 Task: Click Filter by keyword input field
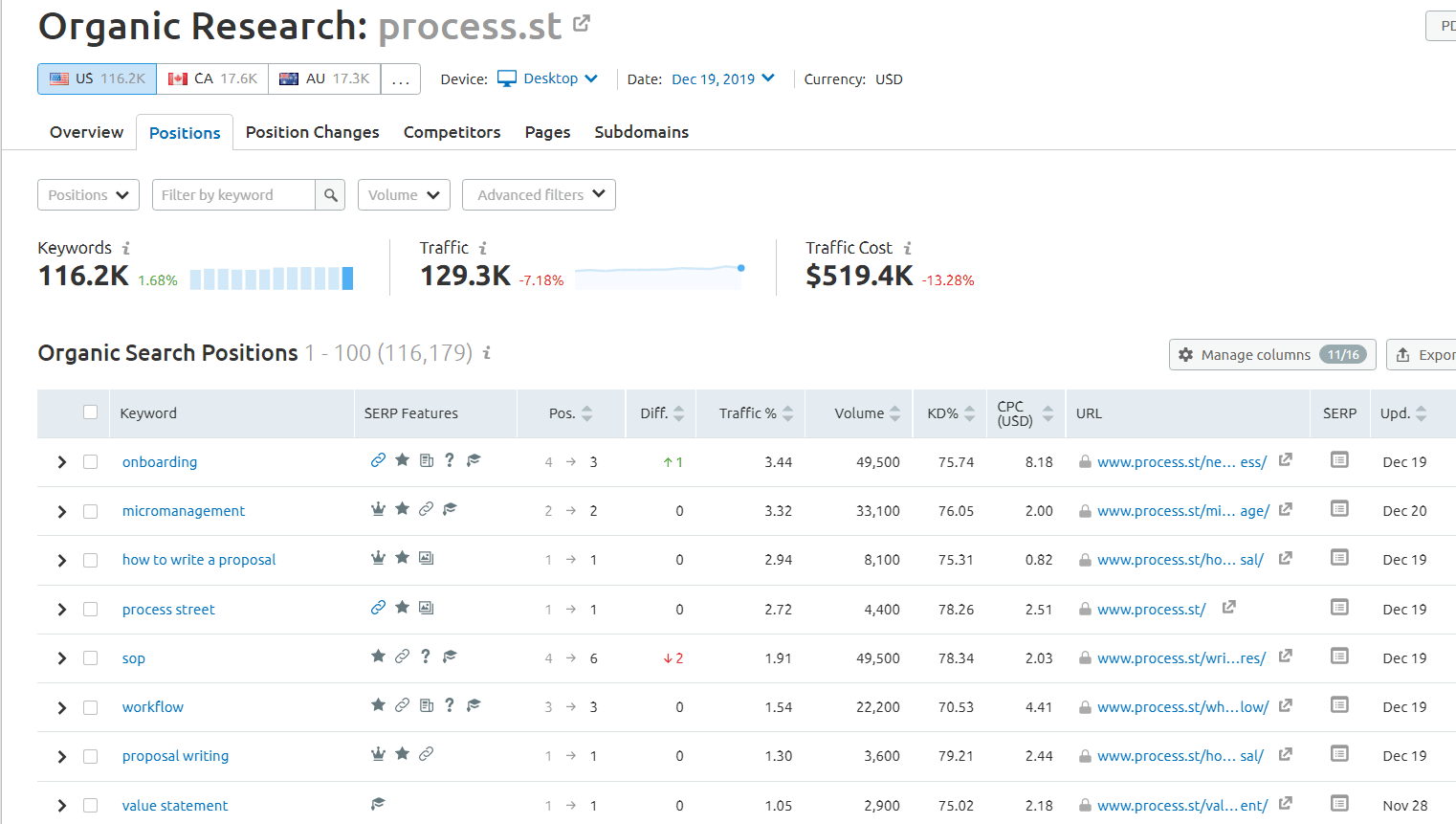click(x=234, y=195)
